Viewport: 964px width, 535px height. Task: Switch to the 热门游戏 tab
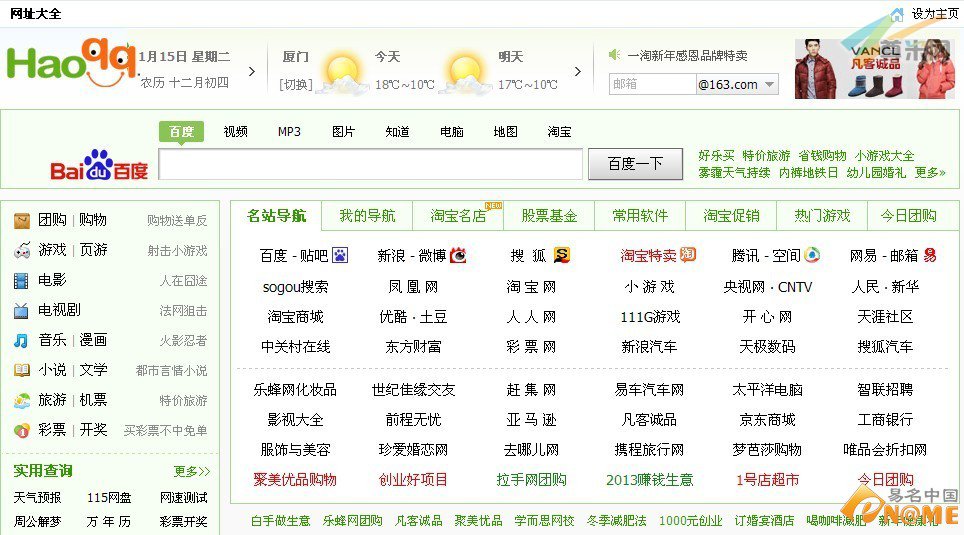[822, 216]
